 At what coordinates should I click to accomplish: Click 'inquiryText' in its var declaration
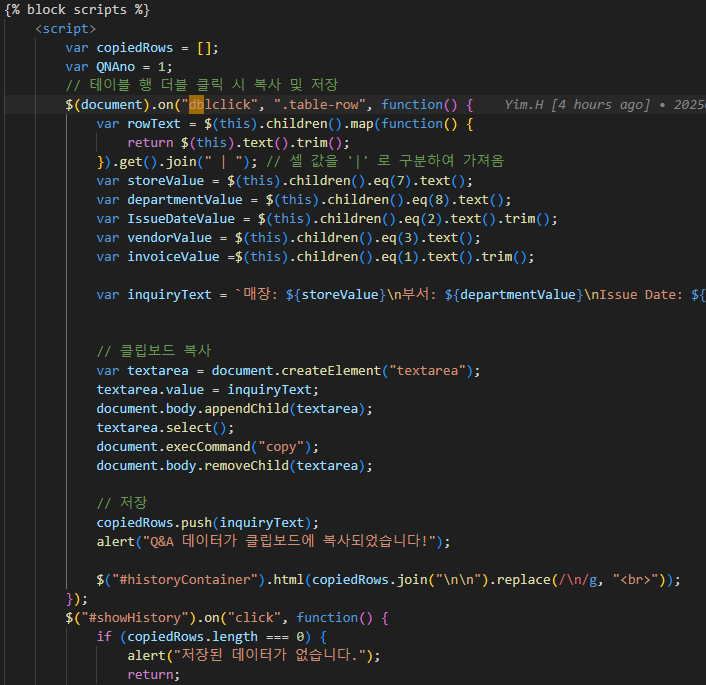[x=169, y=295]
